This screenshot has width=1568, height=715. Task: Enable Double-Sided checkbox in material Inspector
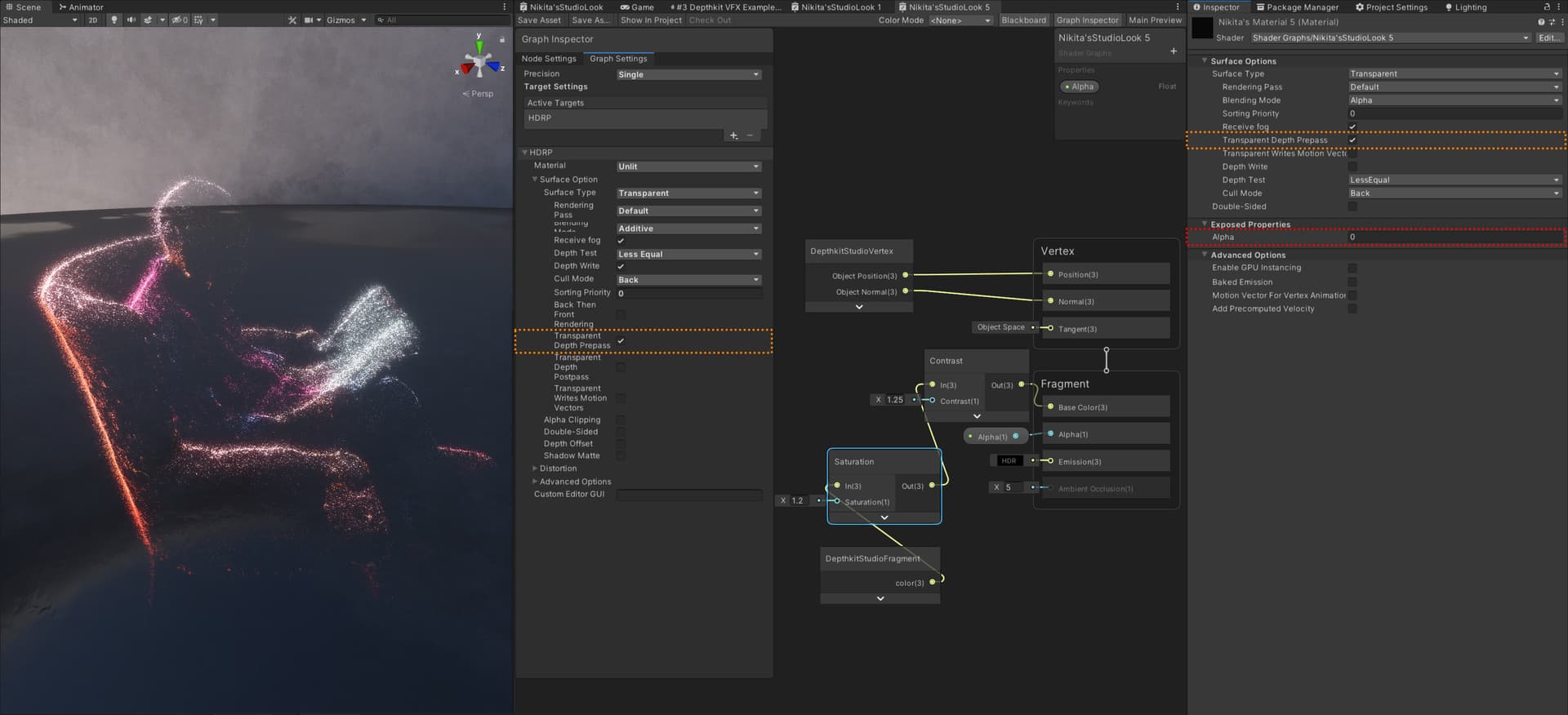click(1352, 207)
